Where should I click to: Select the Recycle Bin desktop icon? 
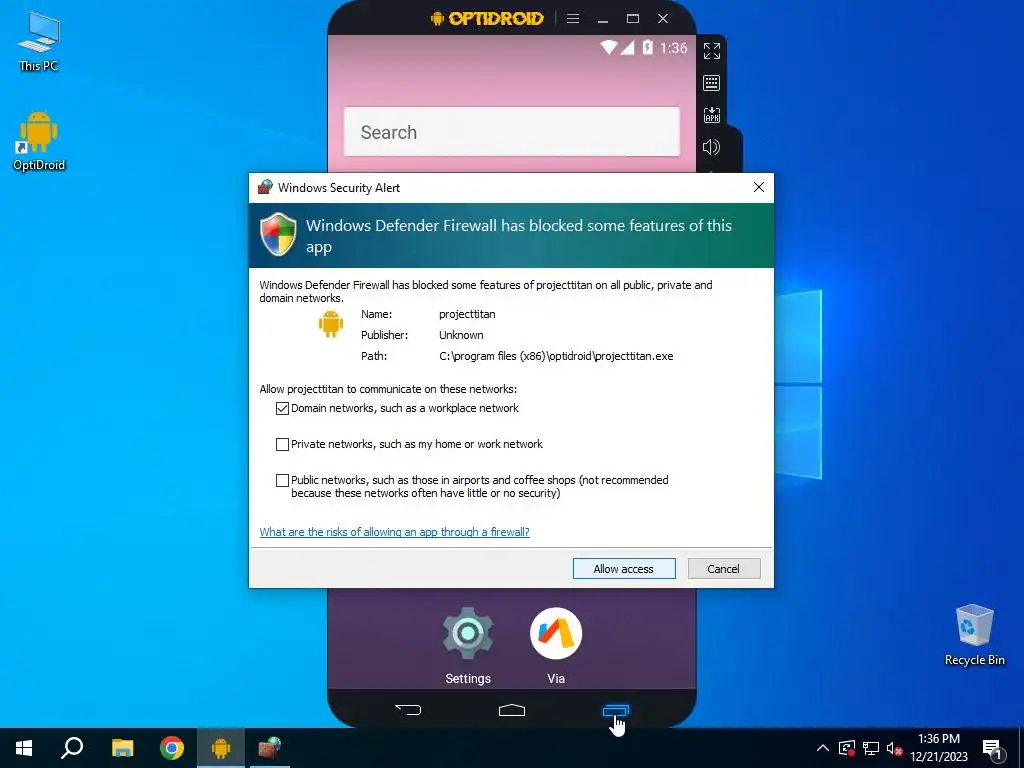point(974,635)
